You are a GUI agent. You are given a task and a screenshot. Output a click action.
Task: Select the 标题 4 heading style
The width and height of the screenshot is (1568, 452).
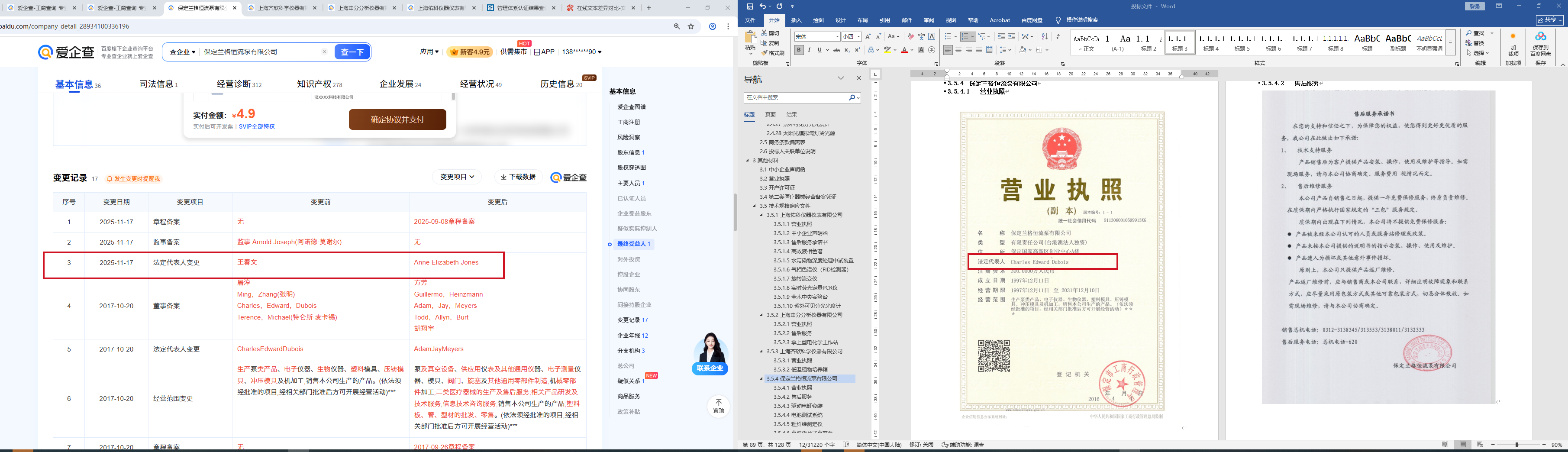pyautogui.click(x=1211, y=42)
